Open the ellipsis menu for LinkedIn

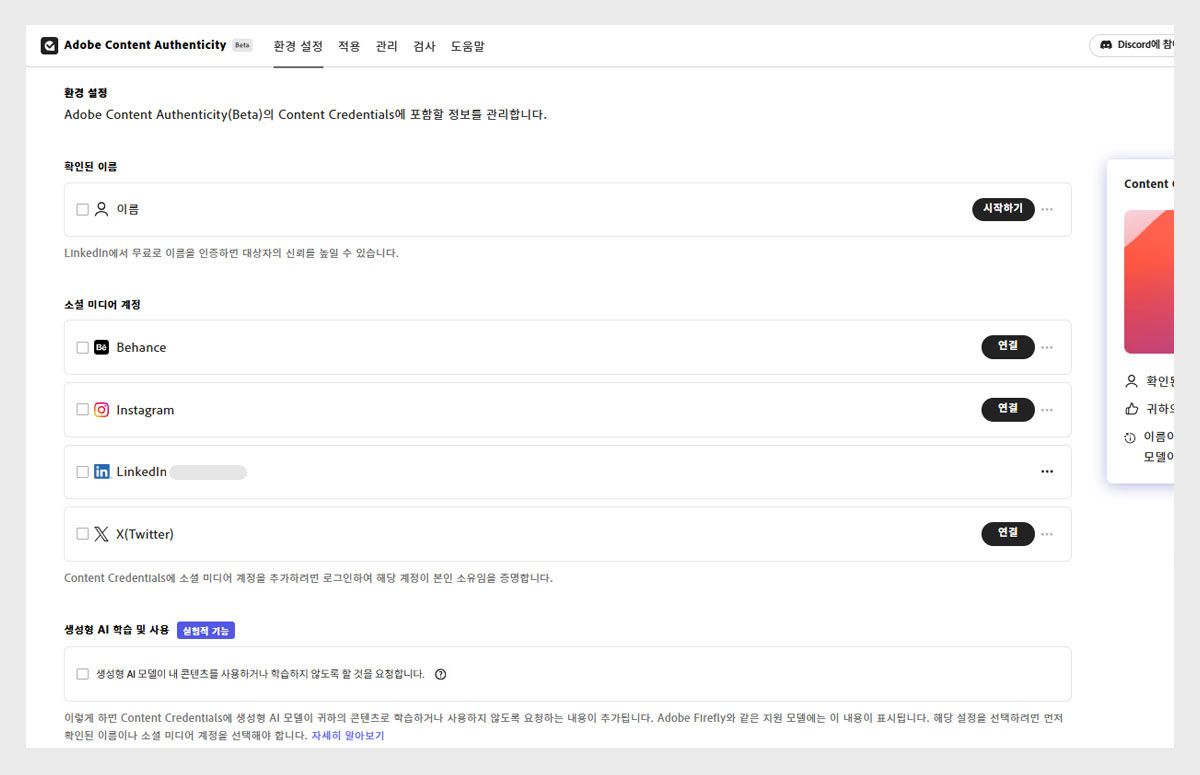(x=1047, y=471)
